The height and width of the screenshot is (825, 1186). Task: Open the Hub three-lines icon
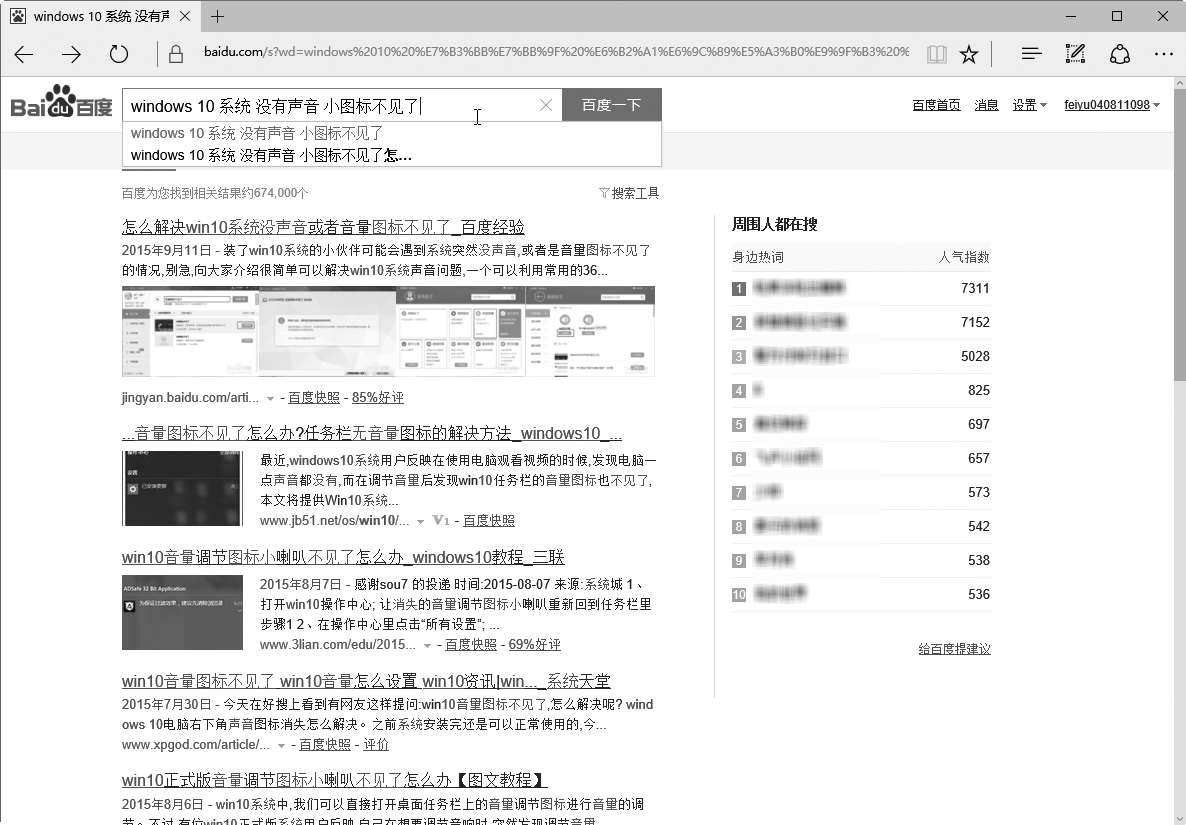coord(1031,54)
